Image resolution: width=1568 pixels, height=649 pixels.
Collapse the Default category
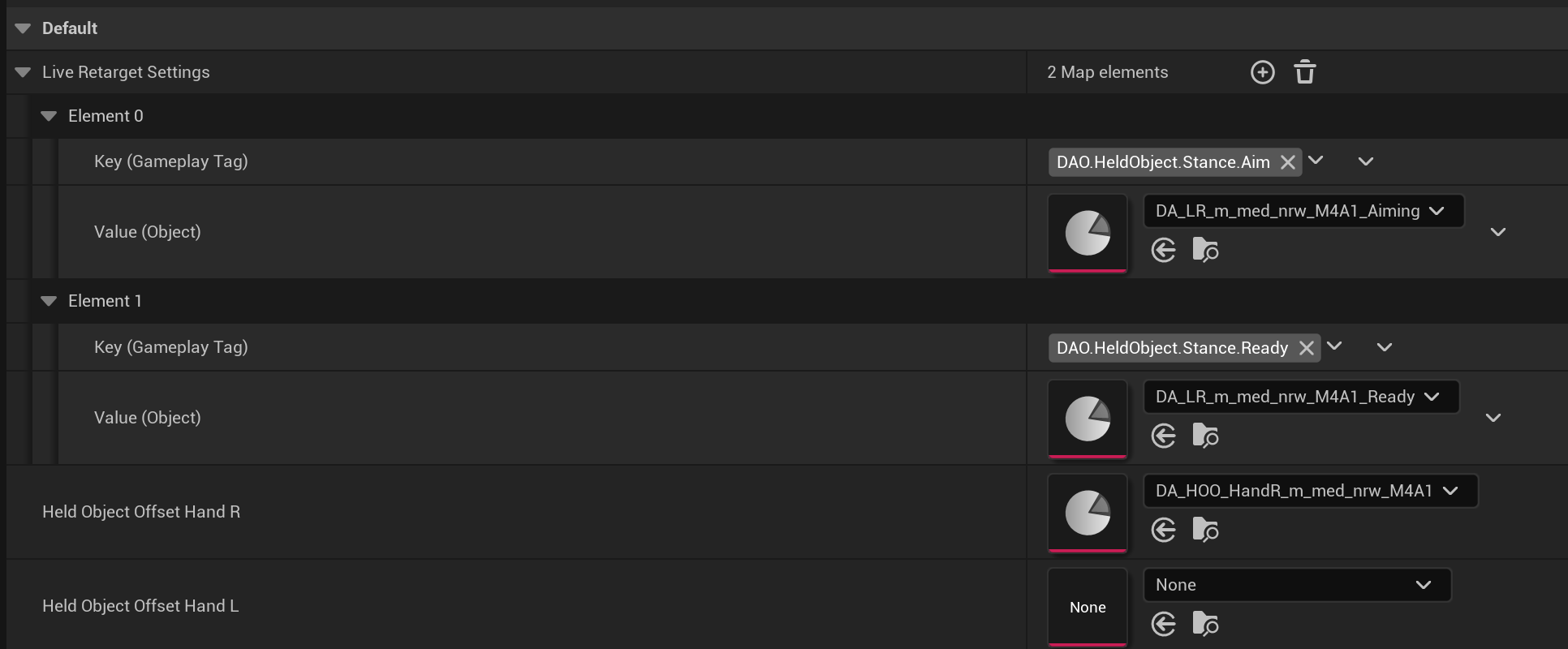pyautogui.click(x=23, y=28)
